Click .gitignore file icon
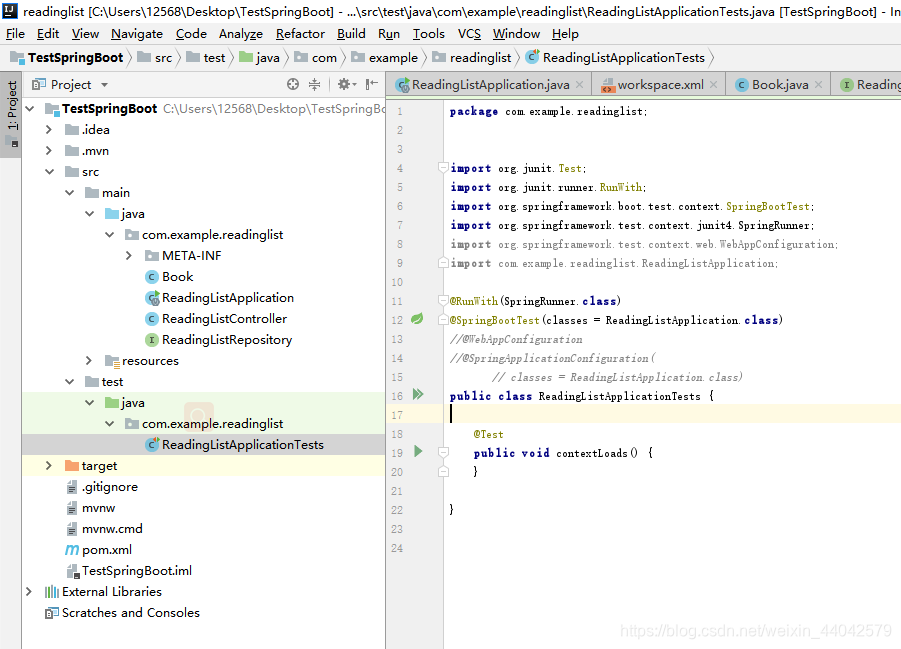 pos(72,487)
